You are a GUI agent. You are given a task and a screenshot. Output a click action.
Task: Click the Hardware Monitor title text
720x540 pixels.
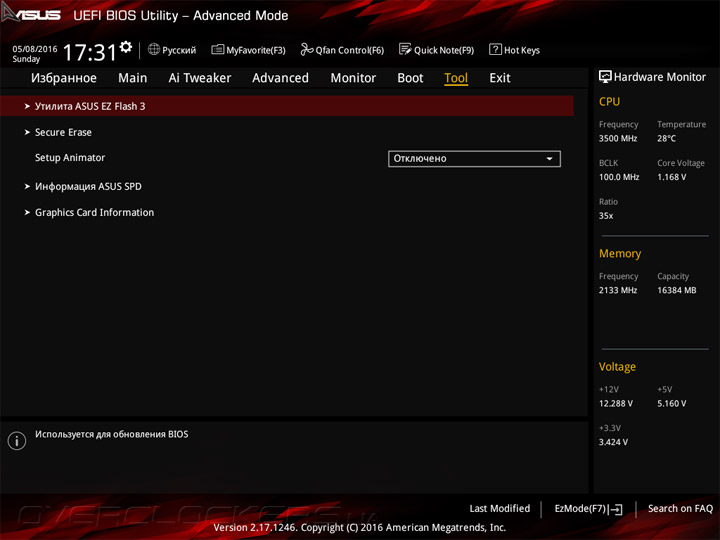tap(659, 77)
